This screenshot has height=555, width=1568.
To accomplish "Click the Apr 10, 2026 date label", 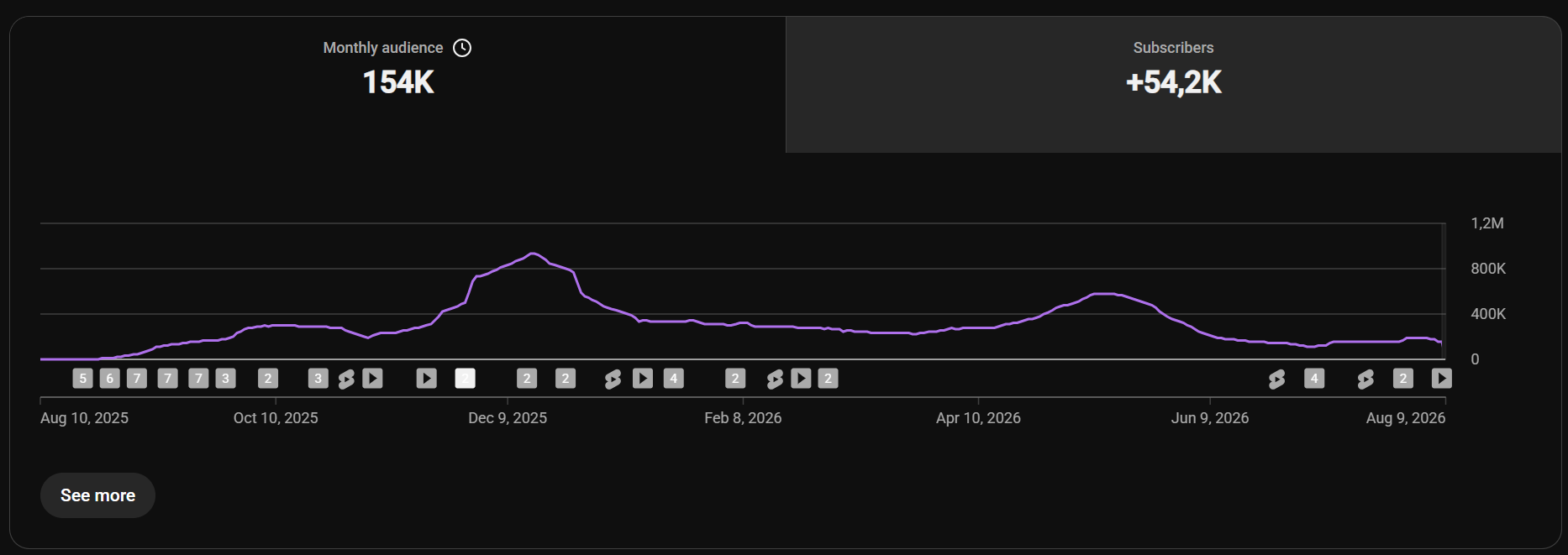I will pyautogui.click(x=978, y=418).
